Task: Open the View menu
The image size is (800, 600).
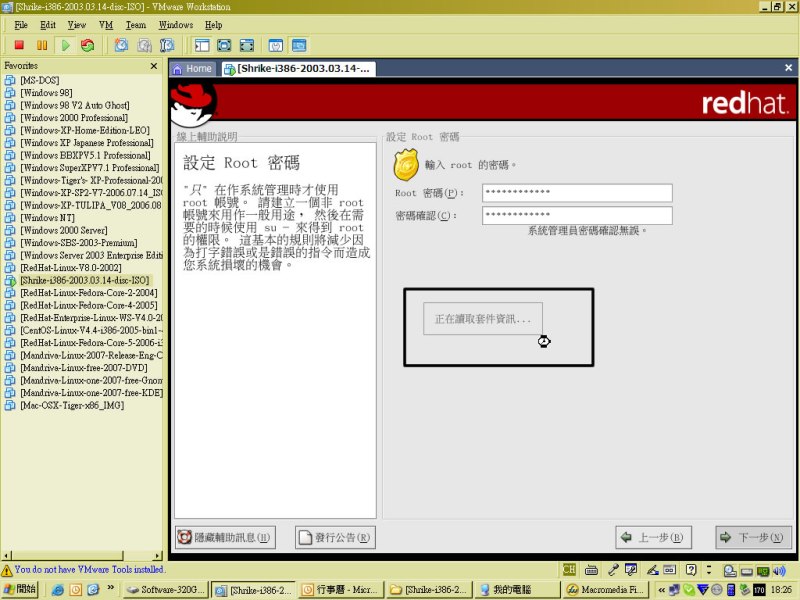Action: point(77,25)
